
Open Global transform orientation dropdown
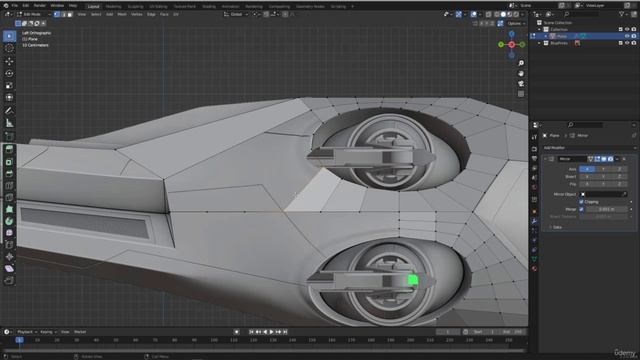click(236, 14)
